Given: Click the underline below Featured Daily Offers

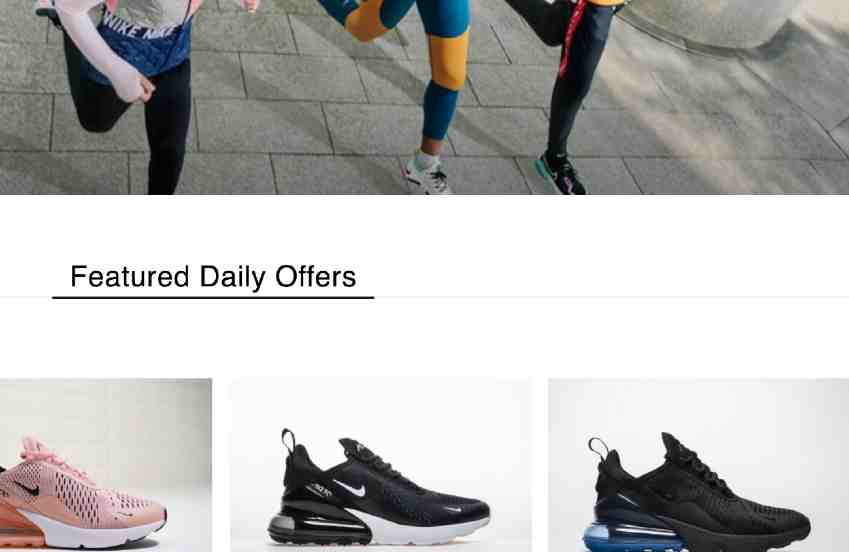Looking at the screenshot, I should click(x=213, y=297).
